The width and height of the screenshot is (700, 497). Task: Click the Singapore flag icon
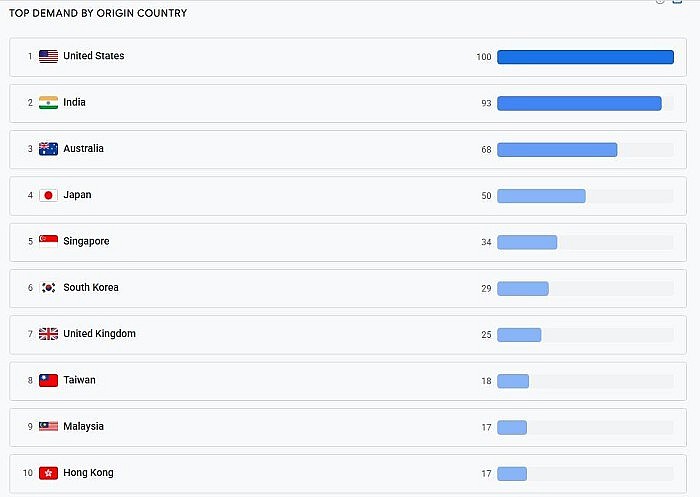tap(48, 242)
